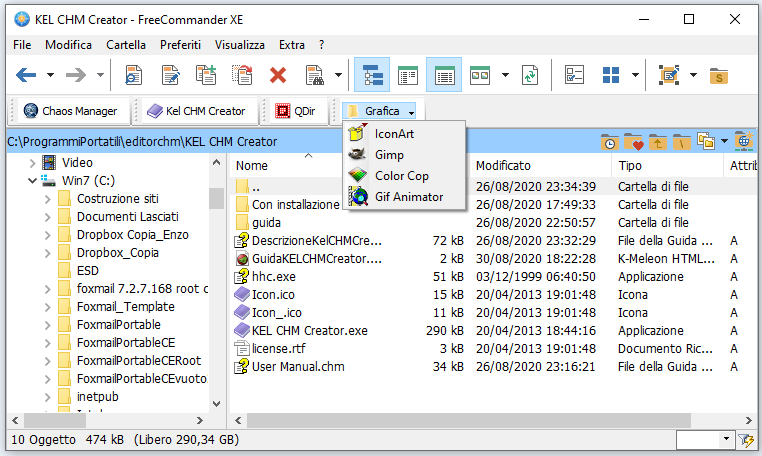Click the orange S folder icon

tap(719, 76)
